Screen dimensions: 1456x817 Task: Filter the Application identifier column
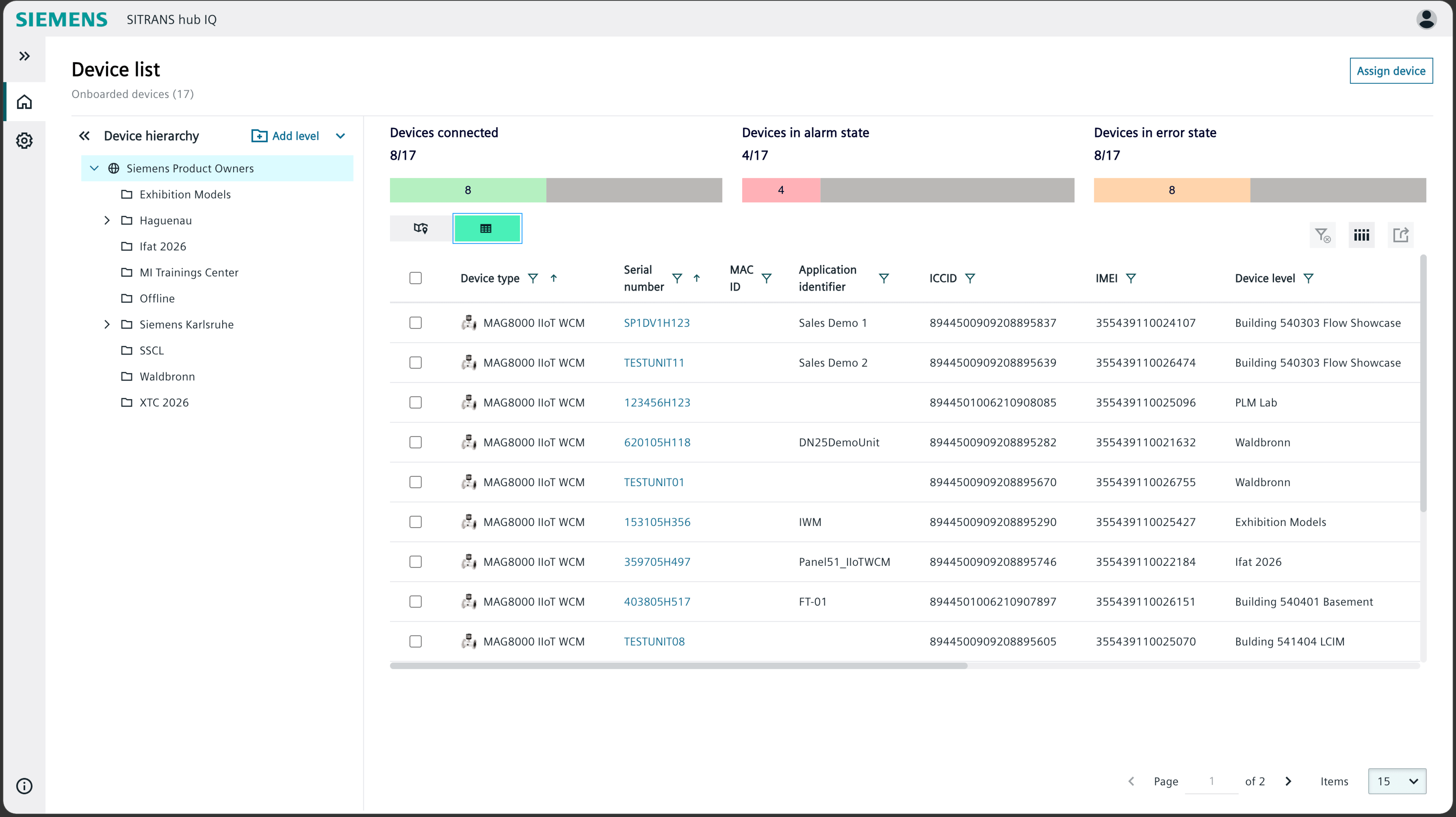click(x=883, y=278)
